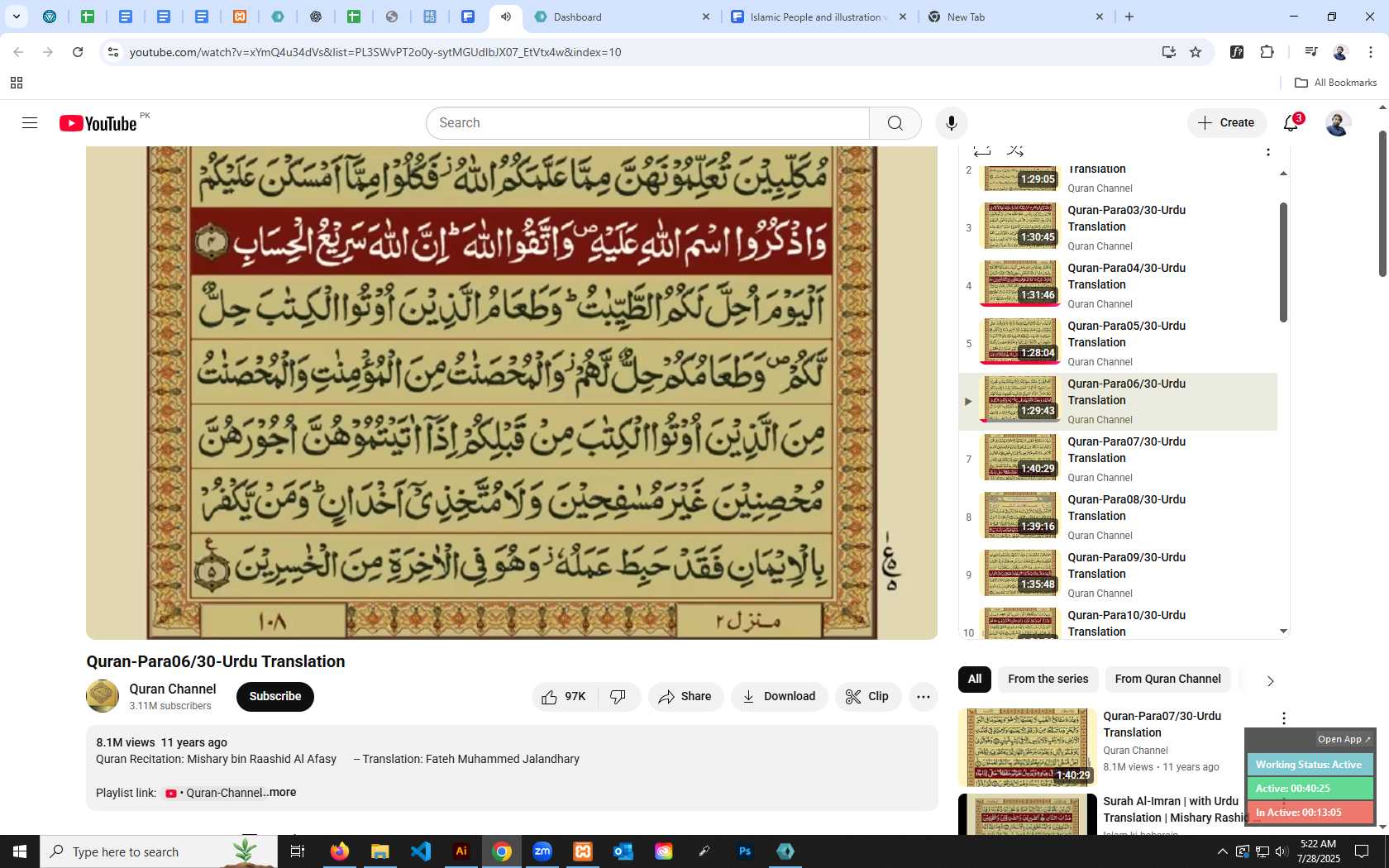
Task: Open more actions menu under video
Action: 923,697
